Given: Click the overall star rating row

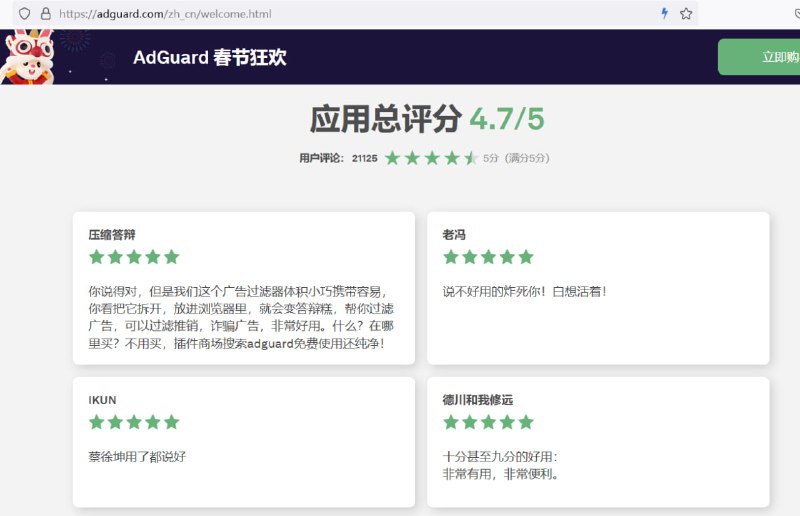Looking at the screenshot, I should click(431, 158).
